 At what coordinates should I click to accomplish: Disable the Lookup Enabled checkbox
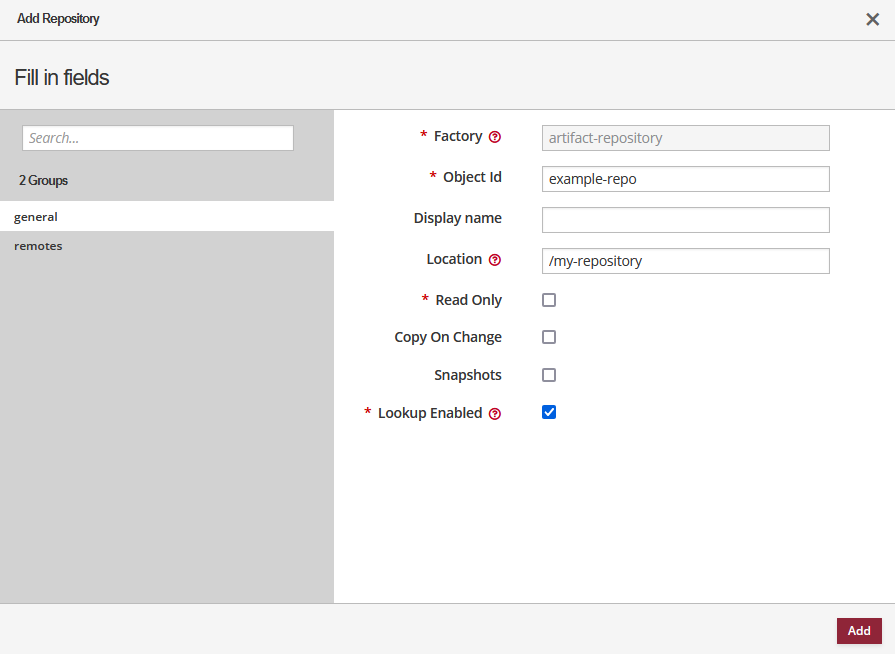click(x=549, y=411)
